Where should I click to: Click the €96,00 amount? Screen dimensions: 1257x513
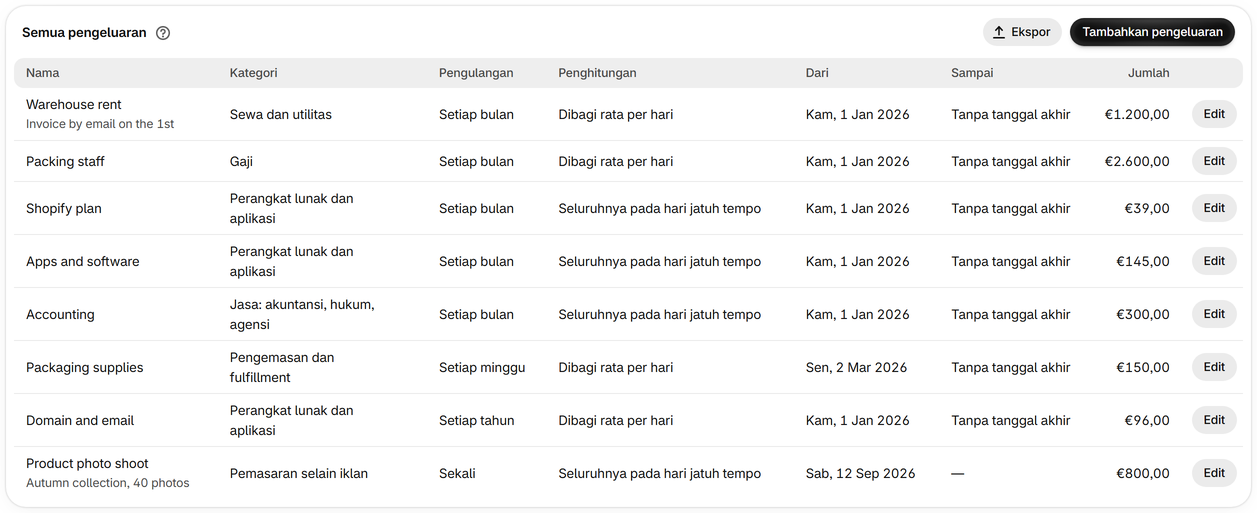pyautogui.click(x=1147, y=420)
